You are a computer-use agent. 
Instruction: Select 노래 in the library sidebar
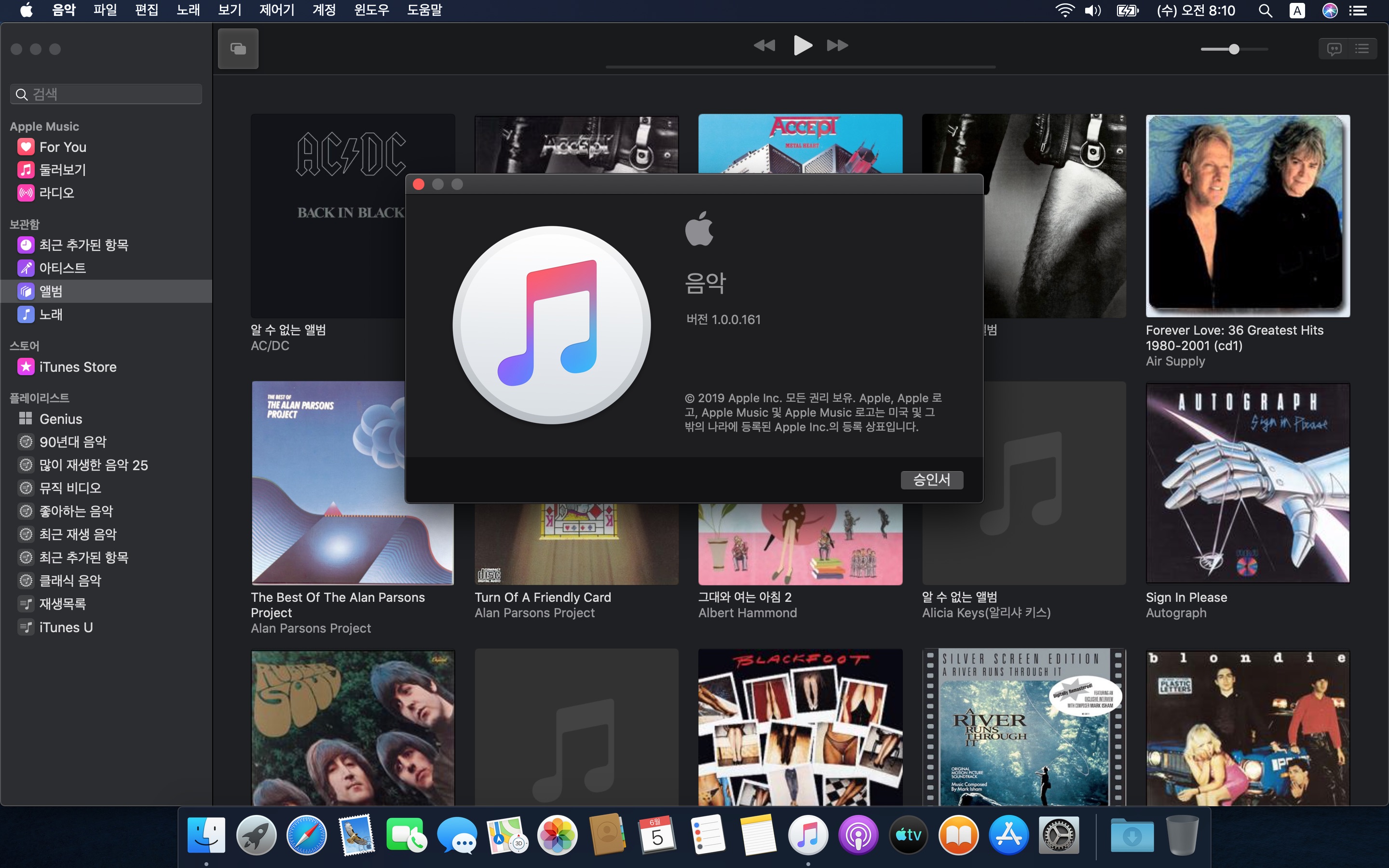pyautogui.click(x=106, y=314)
